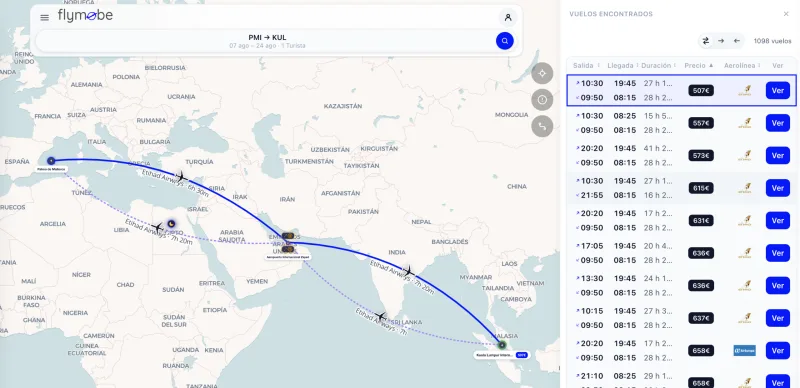Click plane icon near Sri Lanka dotted route
The height and width of the screenshot is (388, 800).
click(380, 316)
